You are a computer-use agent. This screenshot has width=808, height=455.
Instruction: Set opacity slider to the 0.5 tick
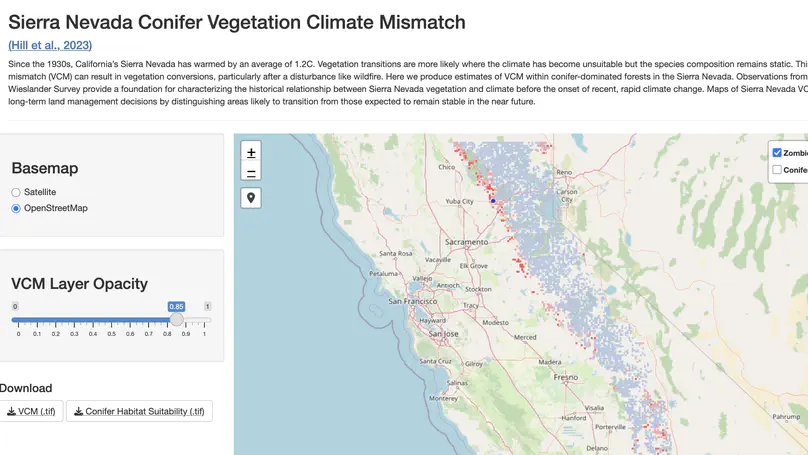(111, 320)
